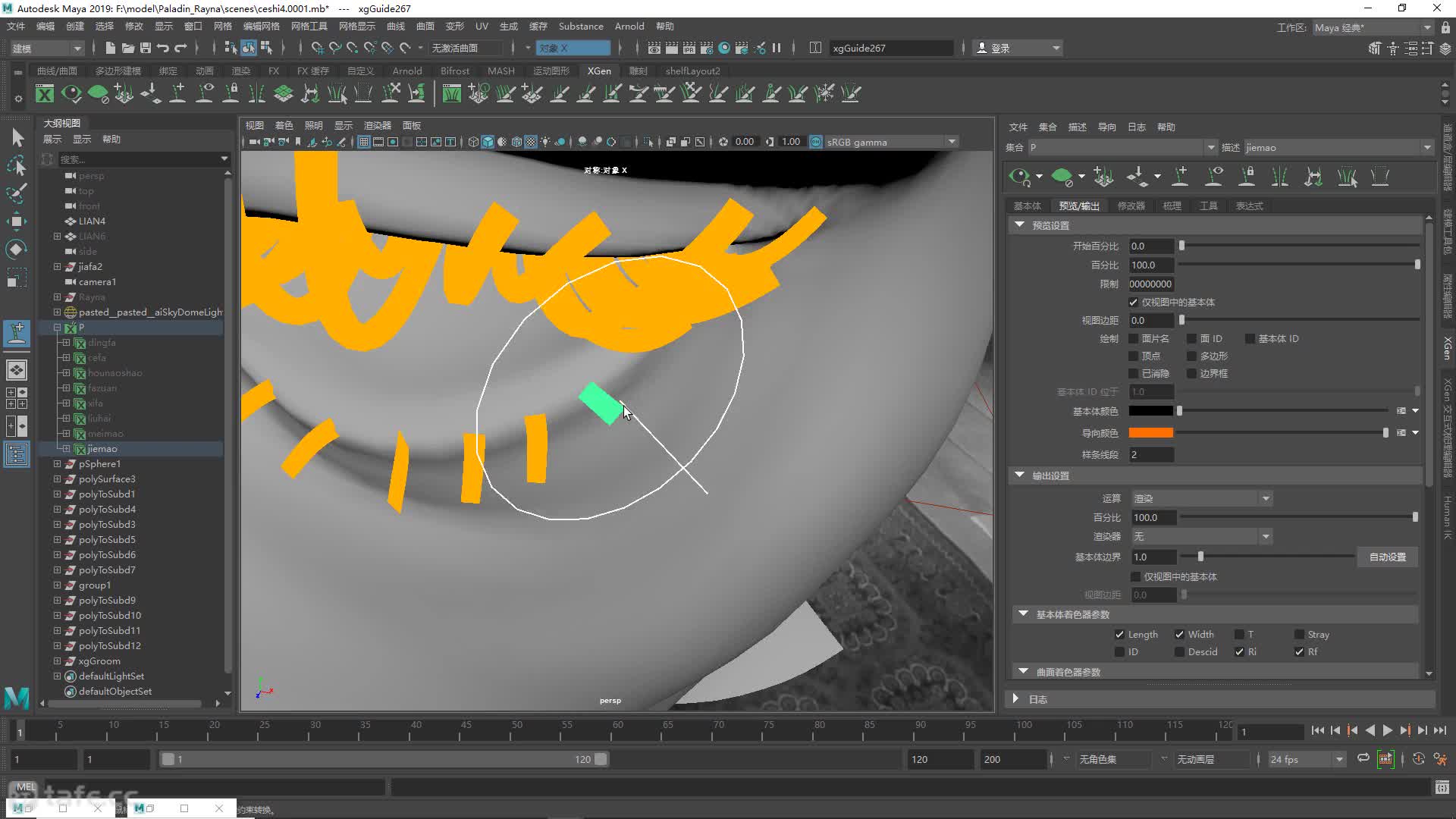Click the script editor icon at bottom right

click(1442, 788)
